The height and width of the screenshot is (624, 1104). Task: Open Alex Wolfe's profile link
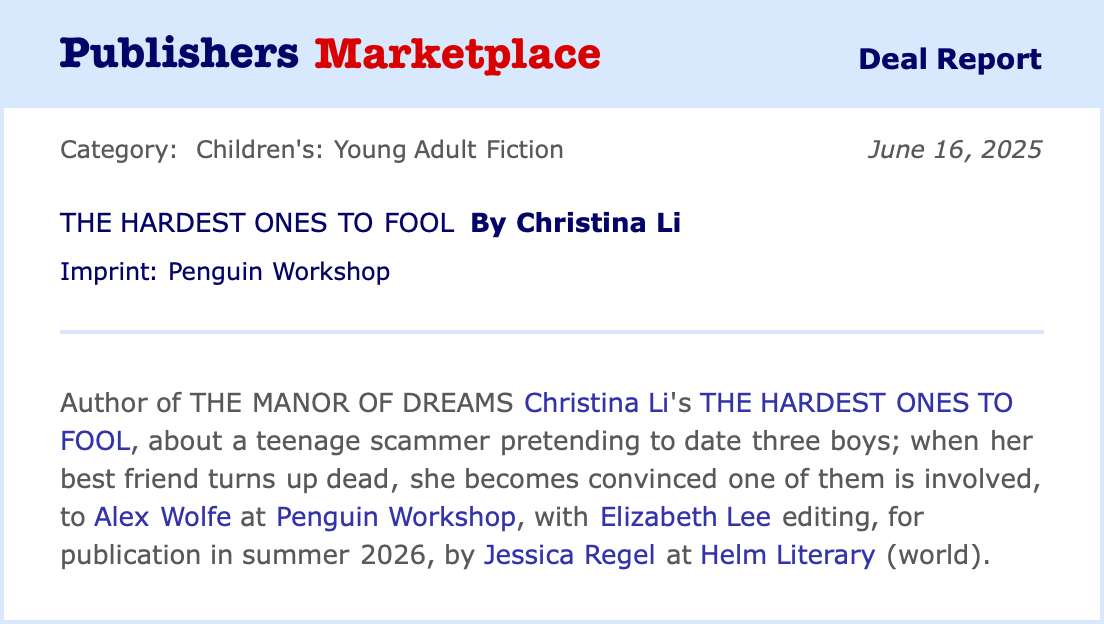[x=162, y=517]
